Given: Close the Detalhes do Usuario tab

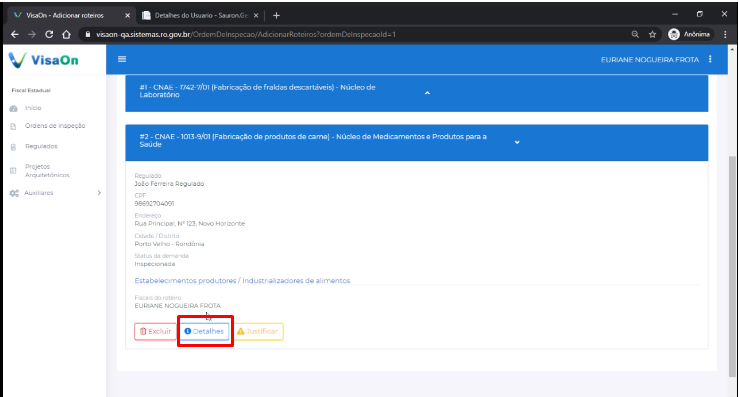Looking at the screenshot, I should (256, 16).
